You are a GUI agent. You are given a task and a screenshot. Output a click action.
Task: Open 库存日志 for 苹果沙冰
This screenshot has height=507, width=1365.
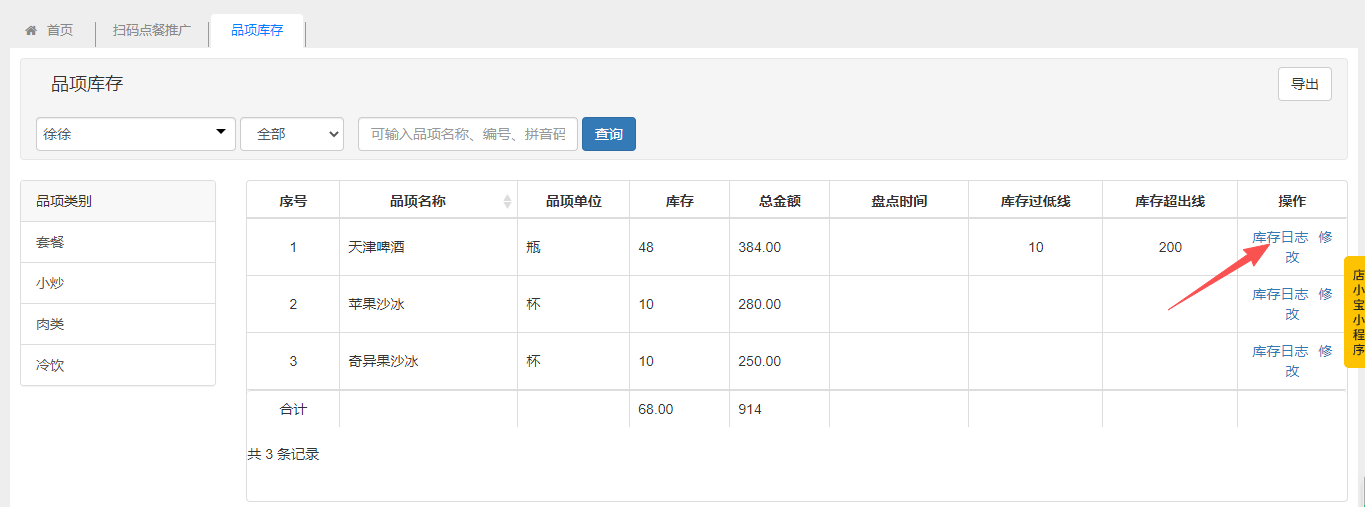(1280, 294)
